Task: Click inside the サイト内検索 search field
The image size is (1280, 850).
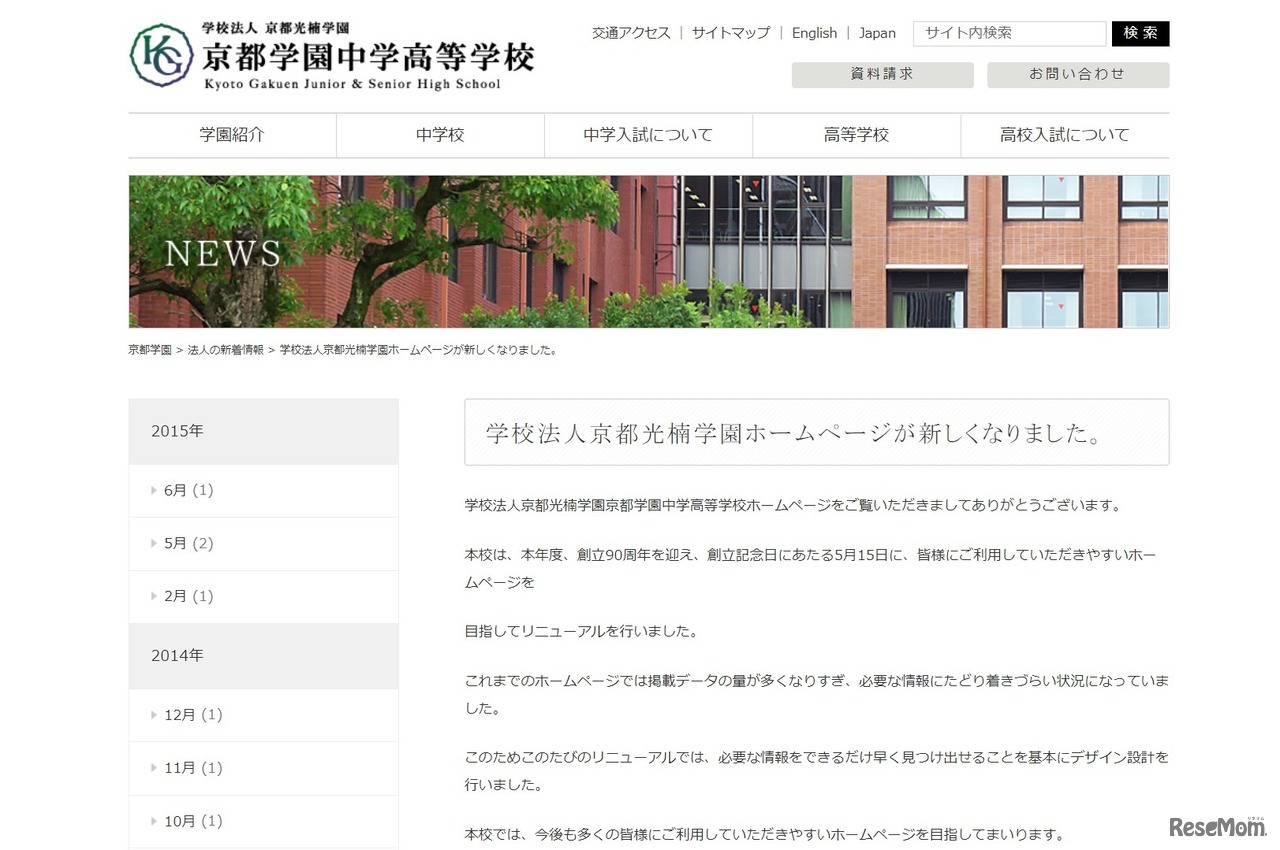Action: pyautogui.click(x=1009, y=33)
